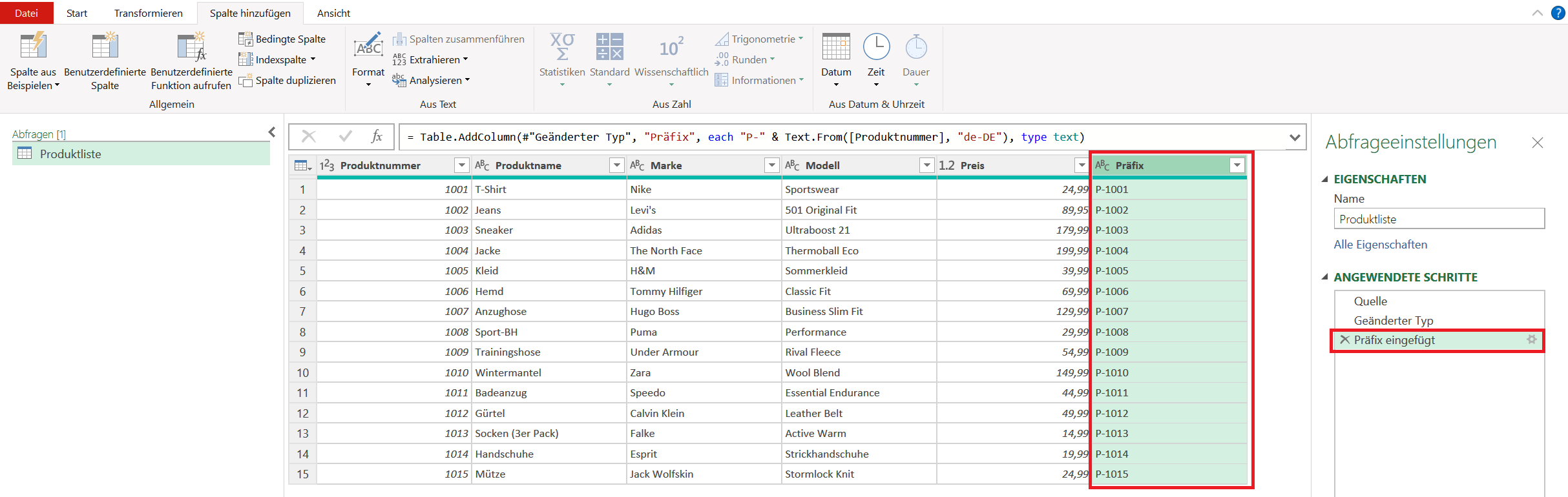The height and width of the screenshot is (497, 1568).
Task: Open Alle Eigenschaften link
Action: tap(1381, 245)
